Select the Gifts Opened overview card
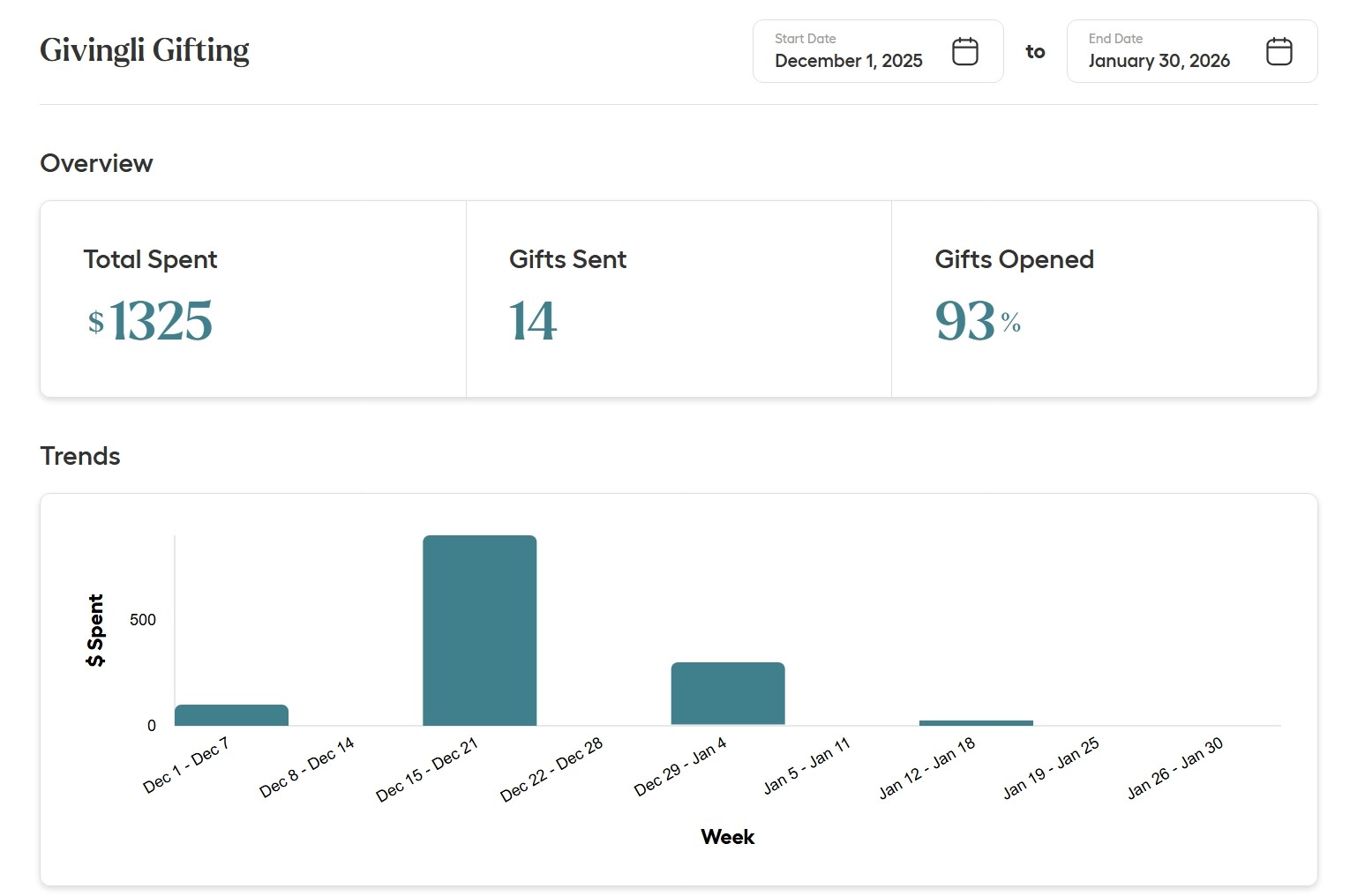1350x896 pixels. pyautogui.click(x=1103, y=298)
